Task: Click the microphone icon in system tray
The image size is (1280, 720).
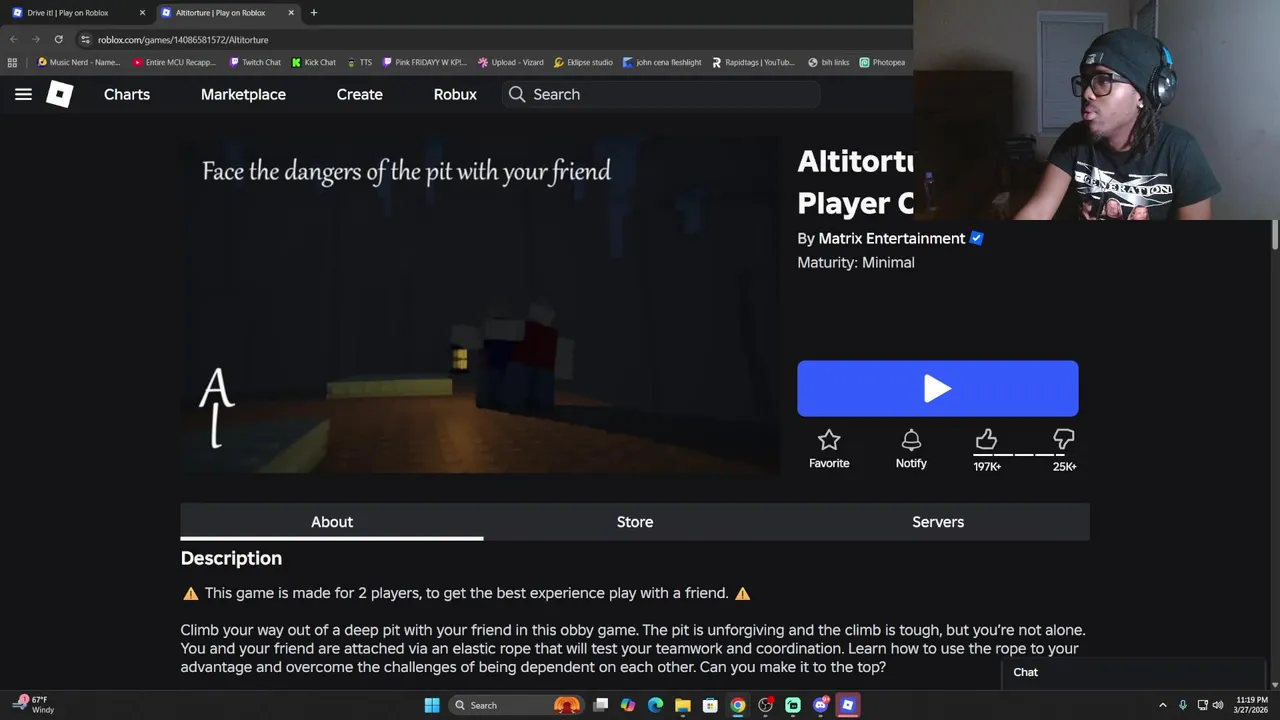Action: pyautogui.click(x=1183, y=705)
